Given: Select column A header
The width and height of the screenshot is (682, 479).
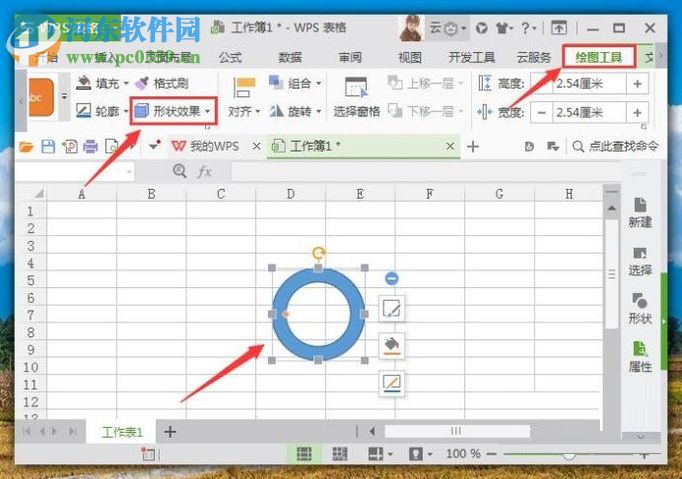Looking at the screenshot, I should click(82, 194).
